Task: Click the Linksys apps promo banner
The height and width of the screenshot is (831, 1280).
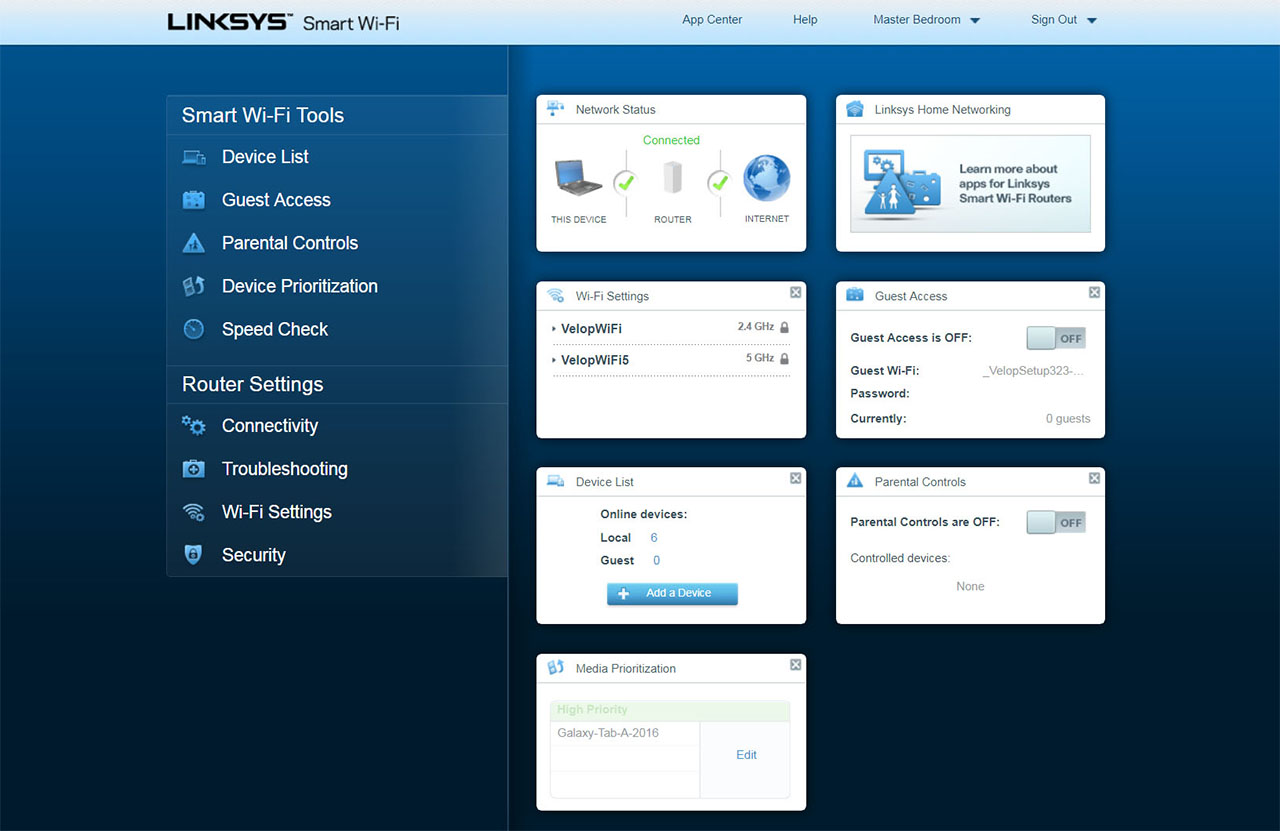Action: click(x=970, y=184)
